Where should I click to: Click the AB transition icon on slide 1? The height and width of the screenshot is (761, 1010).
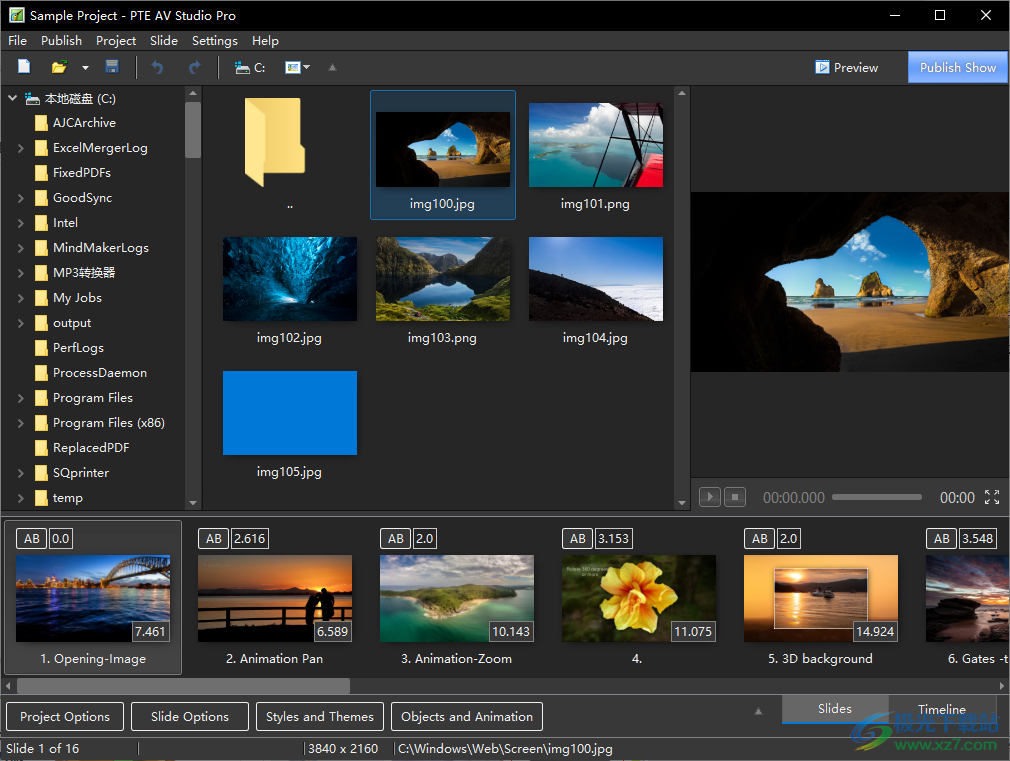pos(32,539)
